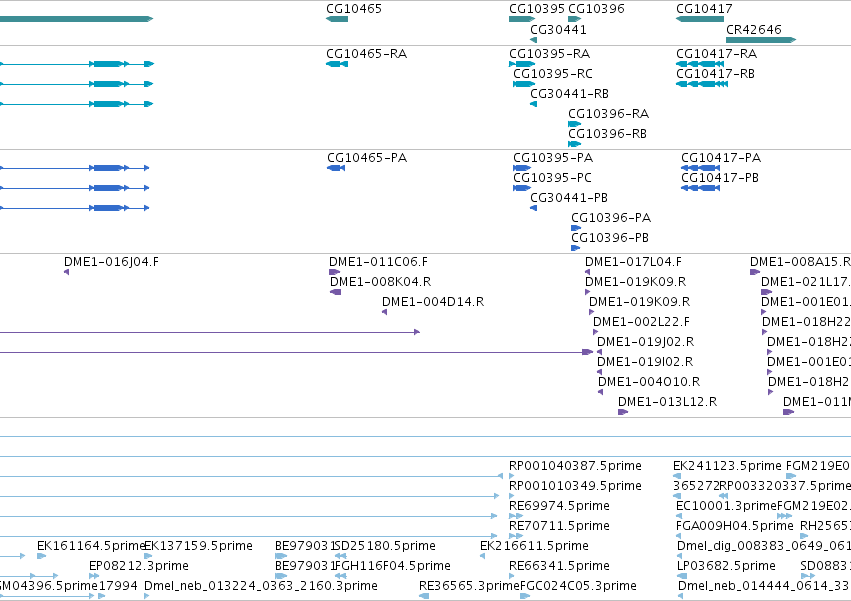Select the CG10396-PA protein label
The image size is (851, 601).
611,218
